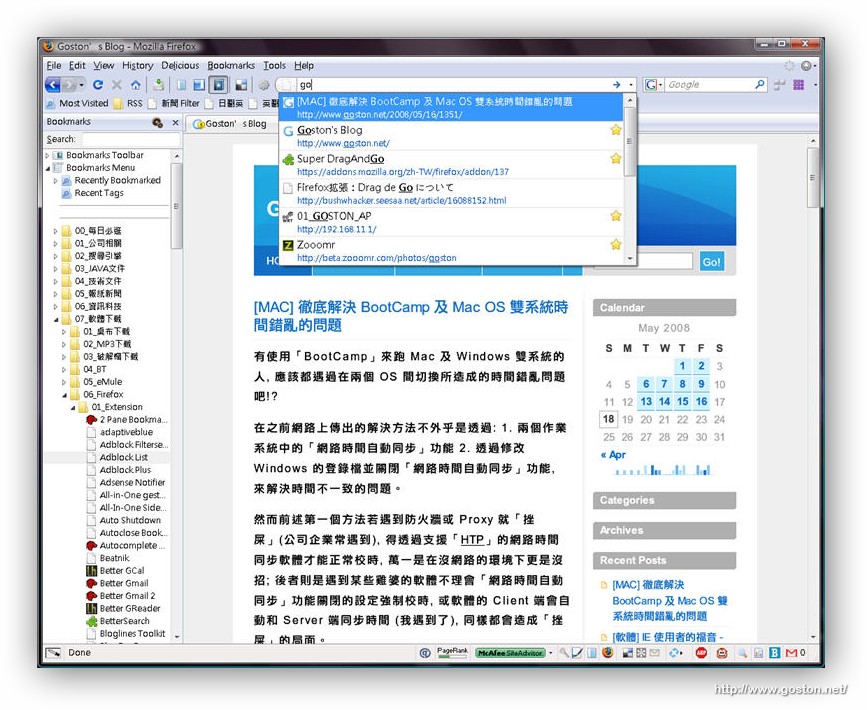The width and height of the screenshot is (867, 710).
Task: Click the star on Goston's Blog suggestion
Action: (615, 130)
